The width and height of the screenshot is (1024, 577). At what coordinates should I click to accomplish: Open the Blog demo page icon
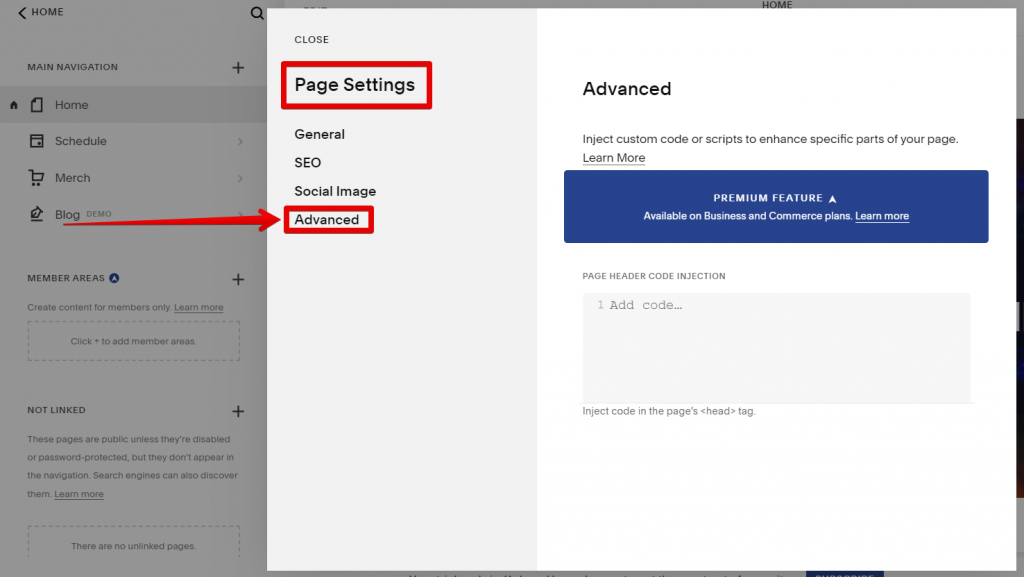coord(37,214)
